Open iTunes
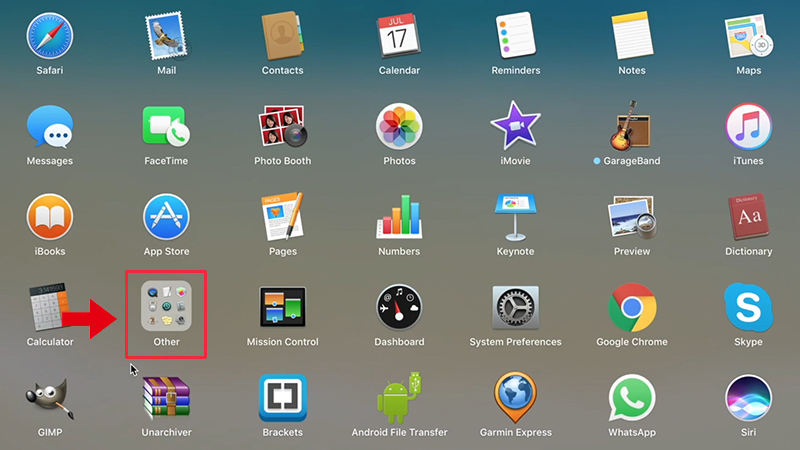The width and height of the screenshot is (800, 450). (748, 127)
